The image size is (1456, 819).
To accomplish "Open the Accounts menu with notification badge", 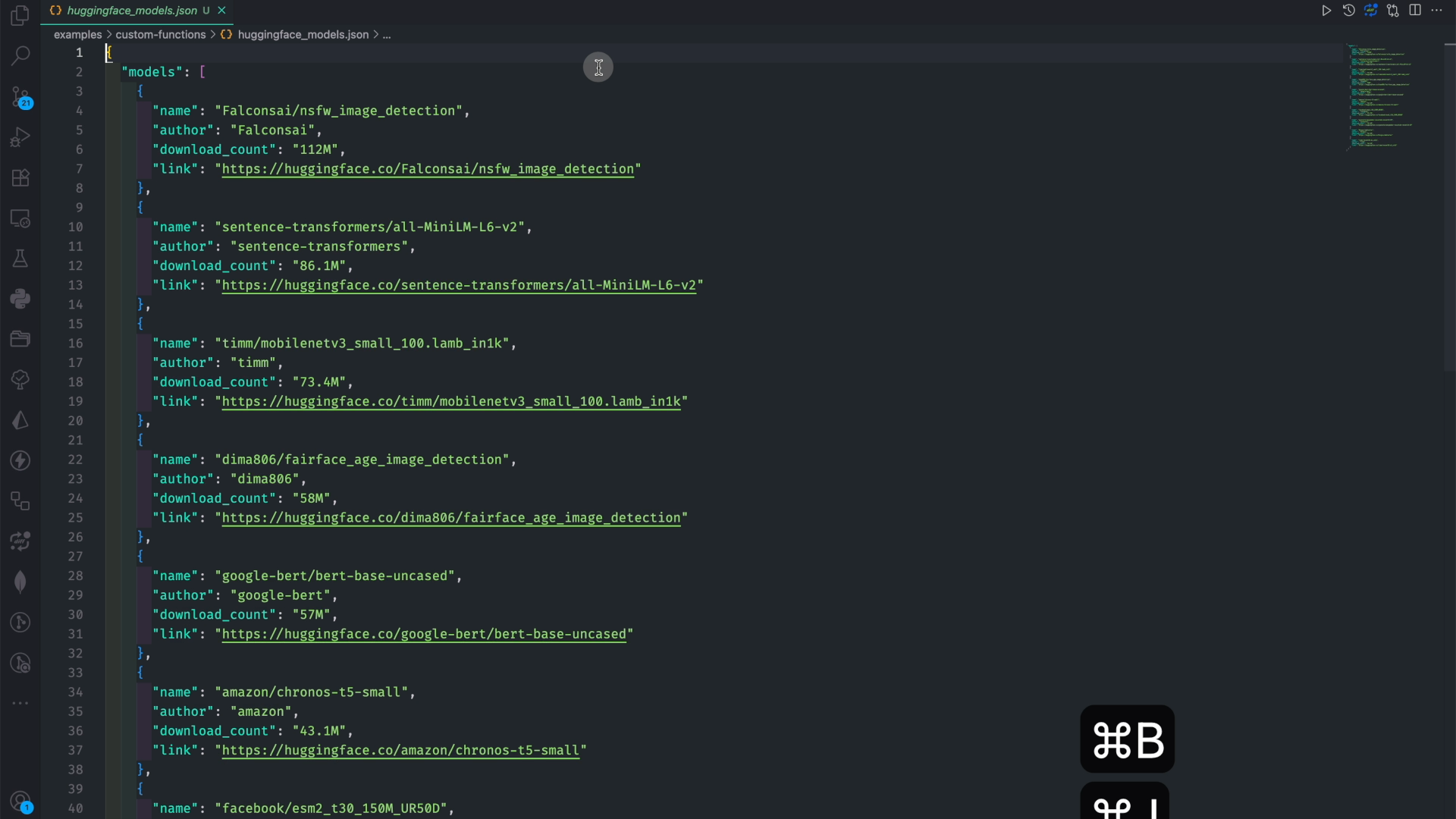I will click(x=20, y=802).
